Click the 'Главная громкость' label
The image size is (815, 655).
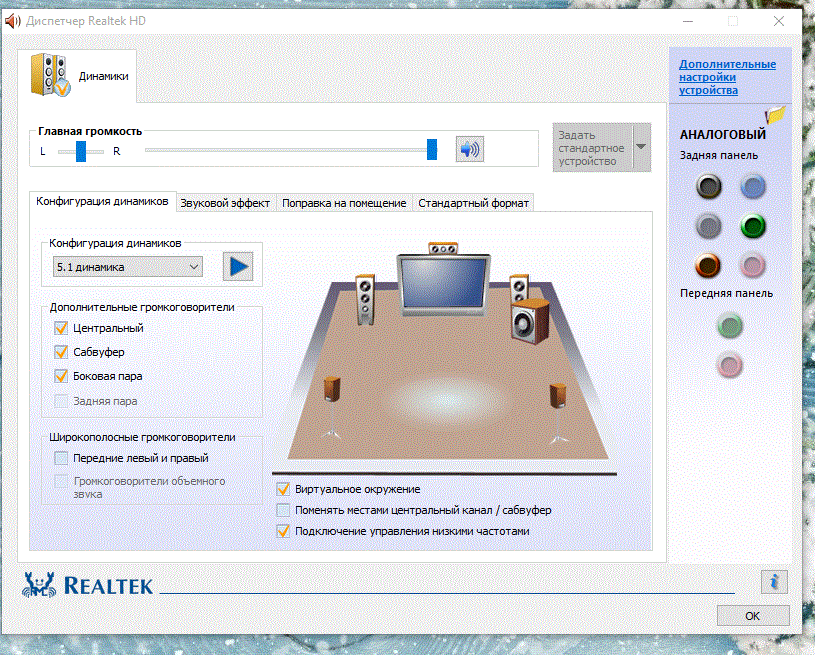[x=90, y=132]
